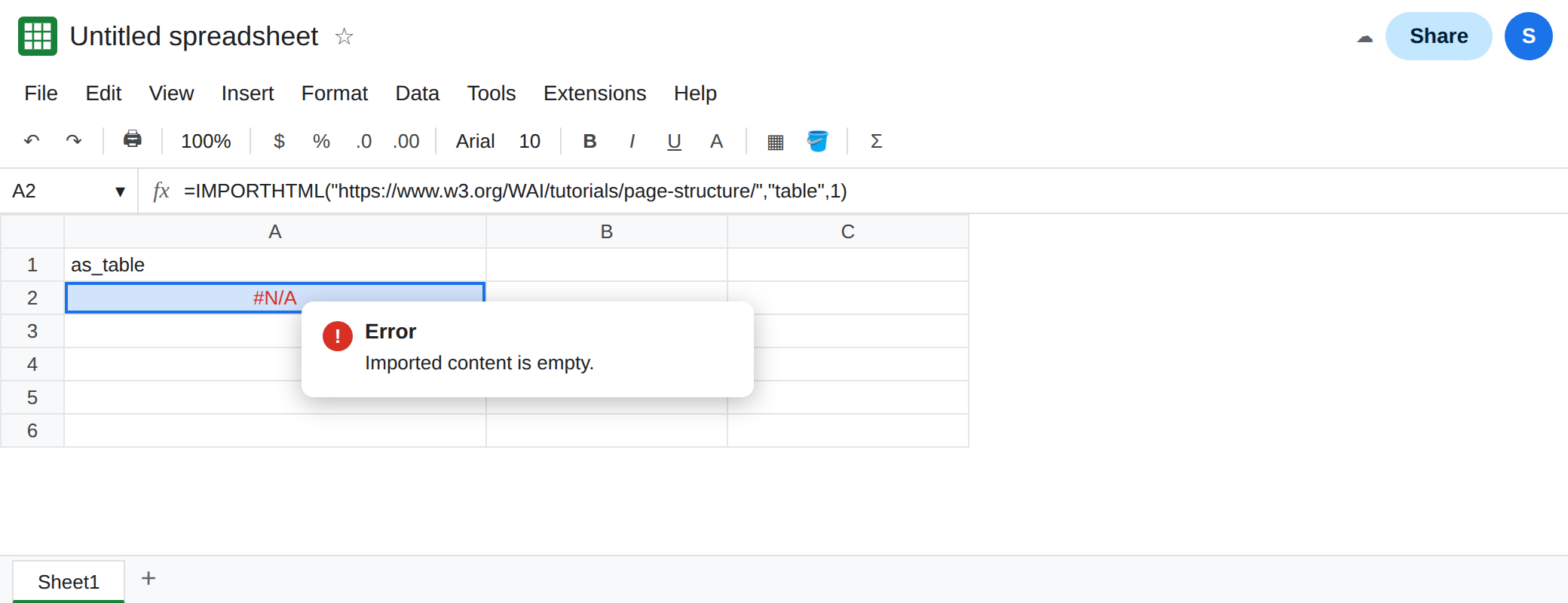Open the Arial font dropdown
This screenshot has height=603, width=1568.
point(475,141)
